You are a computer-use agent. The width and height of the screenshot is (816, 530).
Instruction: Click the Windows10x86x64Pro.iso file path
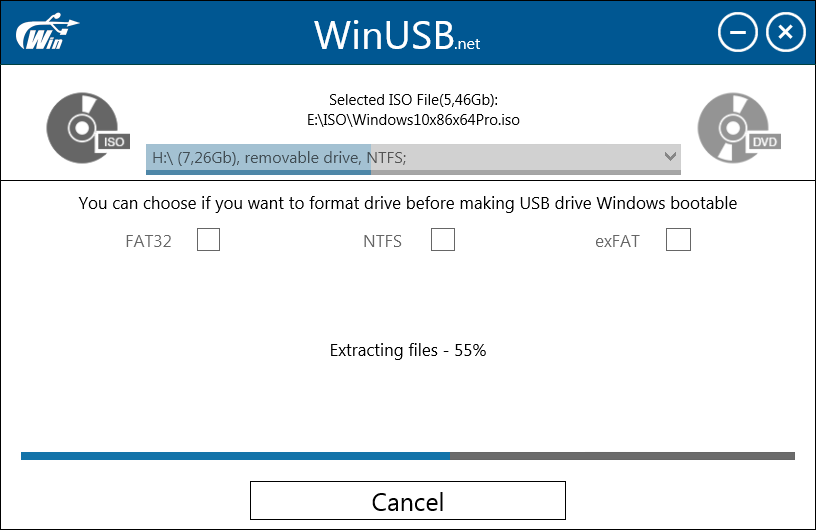coord(413,120)
